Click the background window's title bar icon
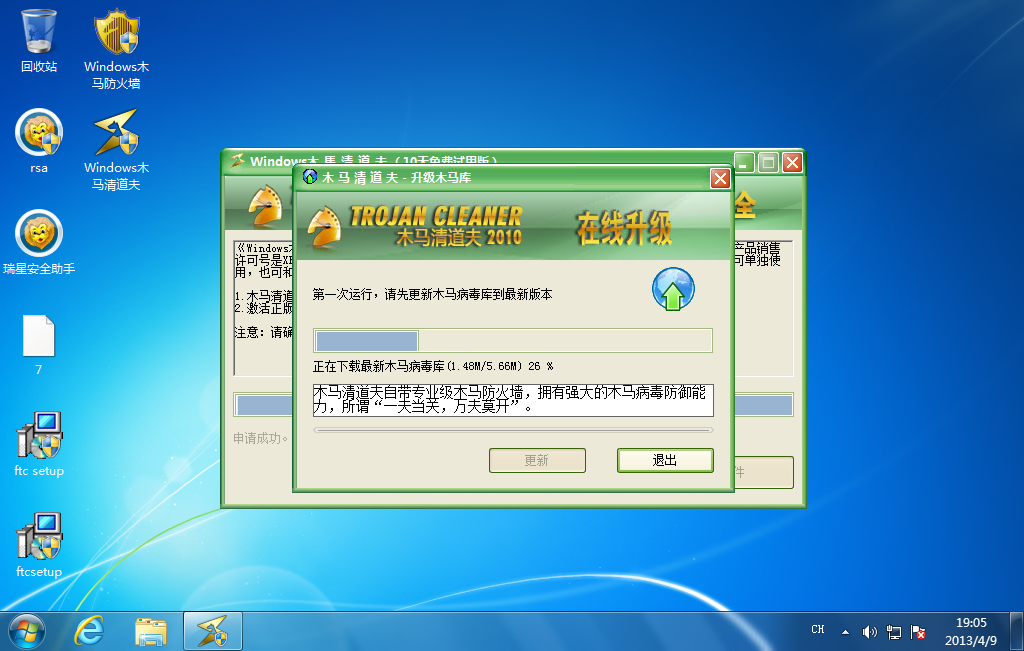The width and height of the screenshot is (1024, 651). pyautogui.click(x=238, y=160)
